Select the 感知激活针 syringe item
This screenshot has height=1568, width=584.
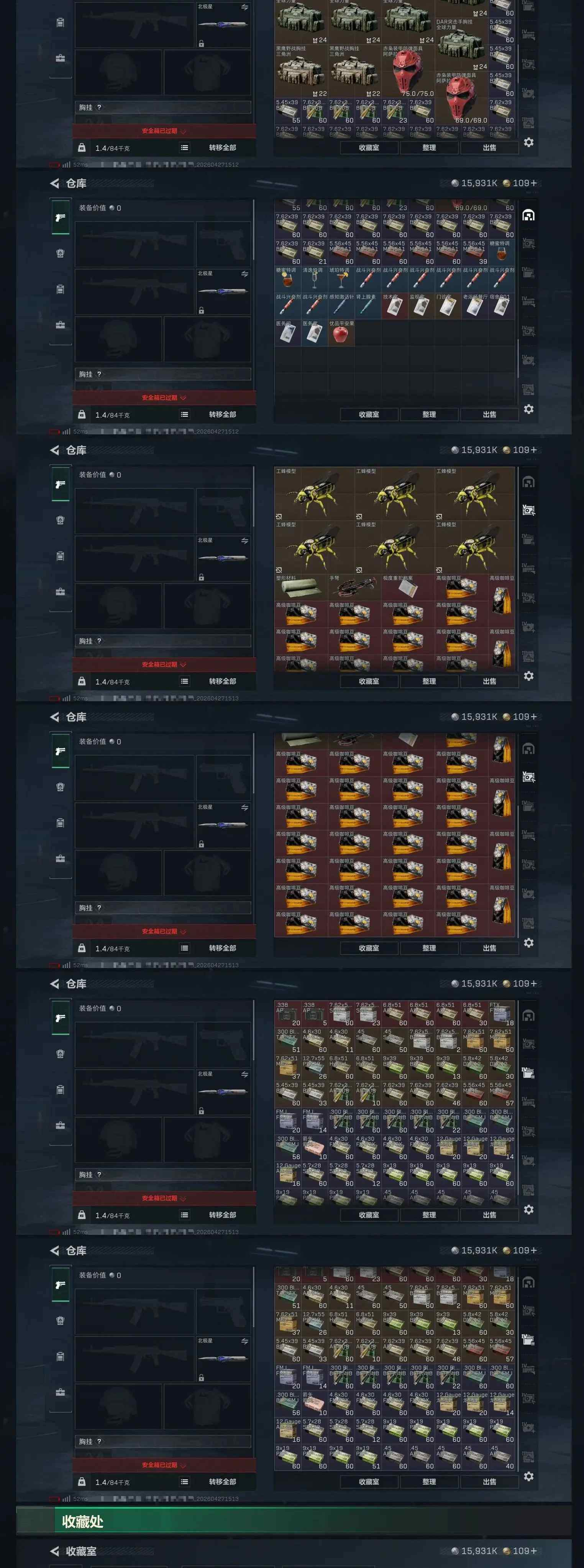(341, 306)
